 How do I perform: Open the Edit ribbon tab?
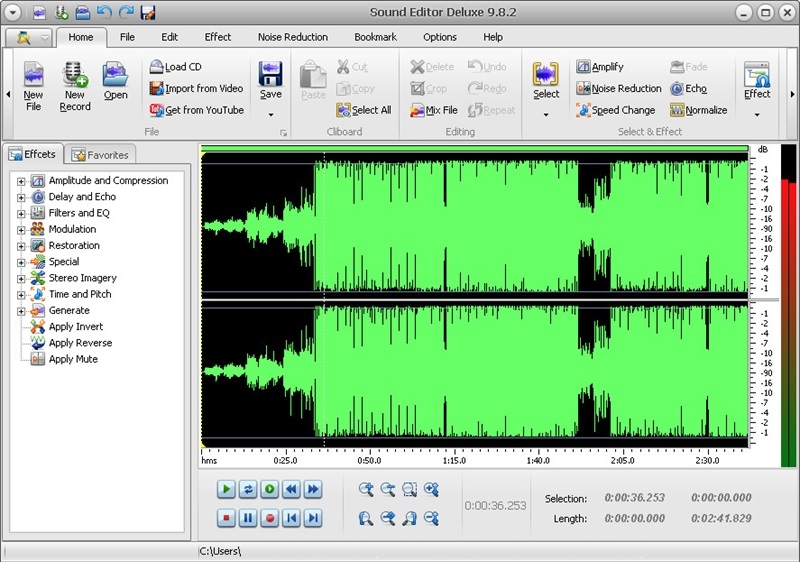[169, 37]
